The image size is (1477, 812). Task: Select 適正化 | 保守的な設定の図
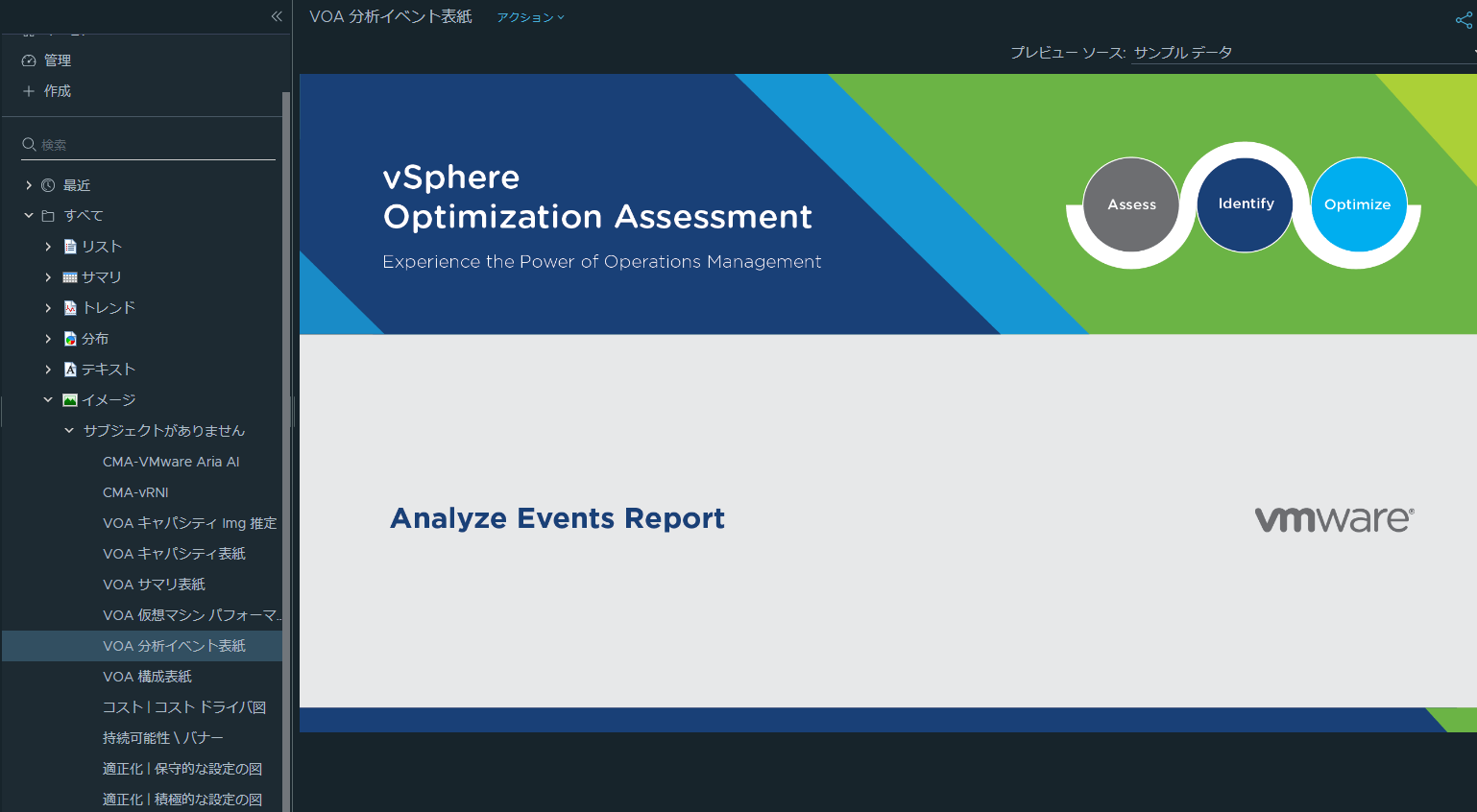182,769
